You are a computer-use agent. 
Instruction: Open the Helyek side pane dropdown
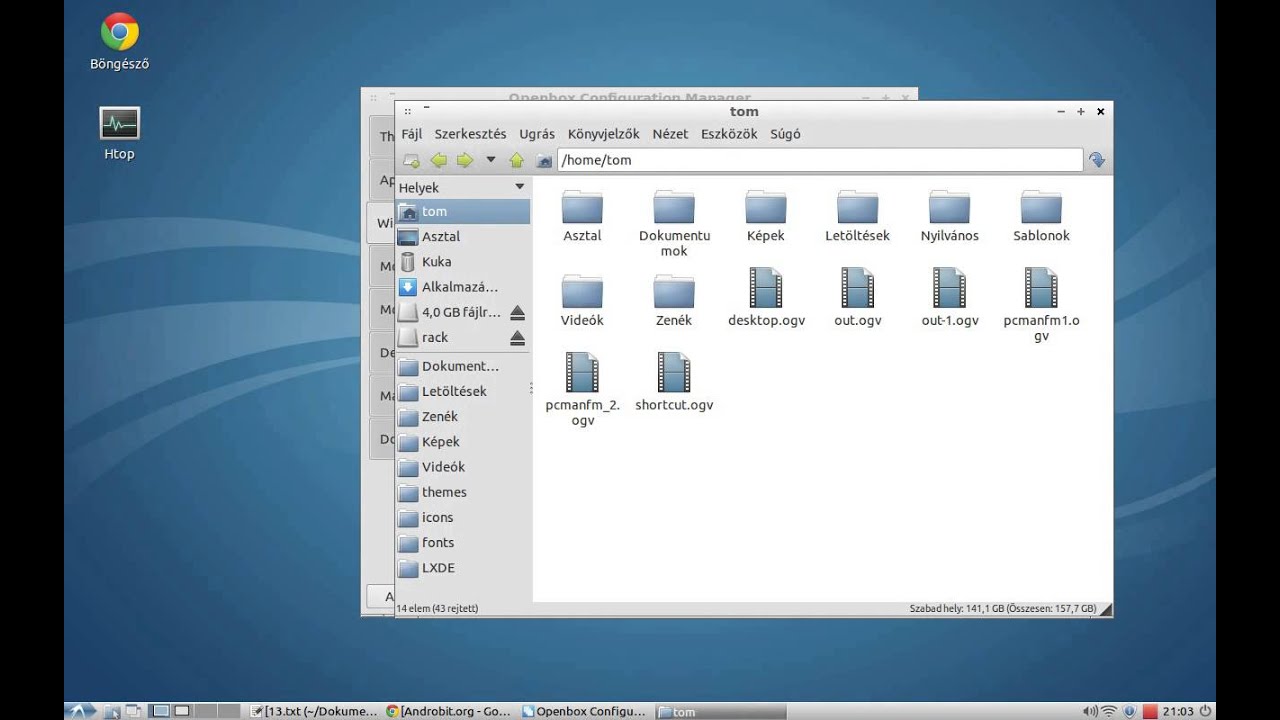[519, 187]
